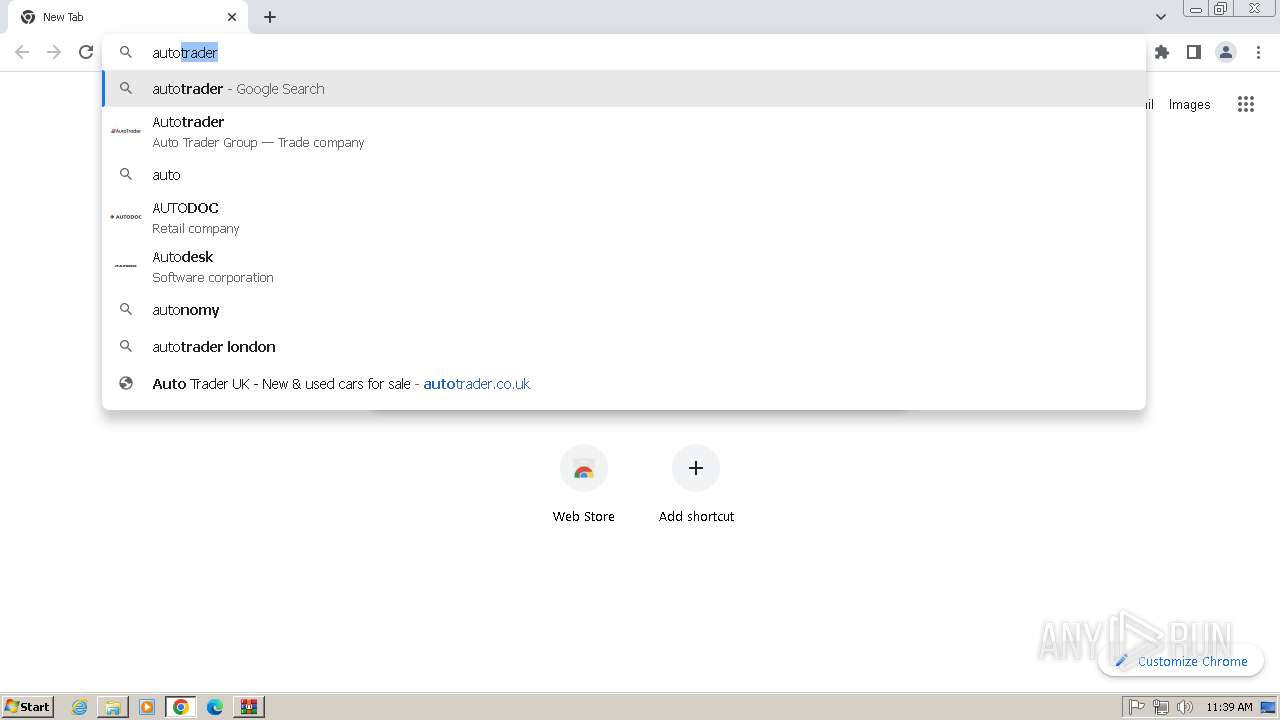Select the auto search suggestion
This screenshot has height=720, width=1280.
624,174
